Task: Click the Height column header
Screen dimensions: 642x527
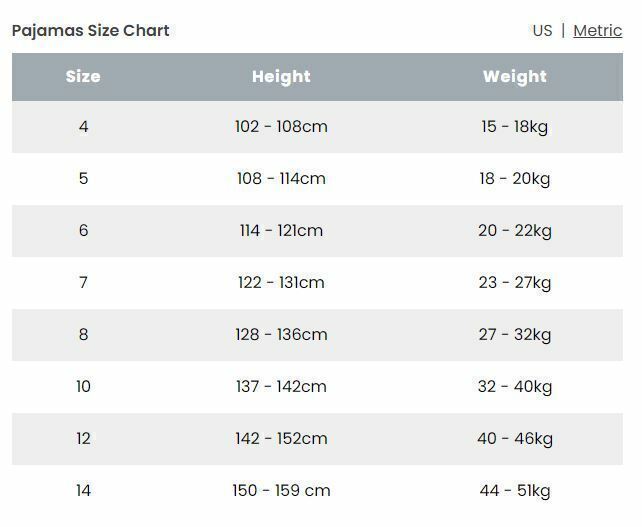Action: pyautogui.click(x=281, y=77)
